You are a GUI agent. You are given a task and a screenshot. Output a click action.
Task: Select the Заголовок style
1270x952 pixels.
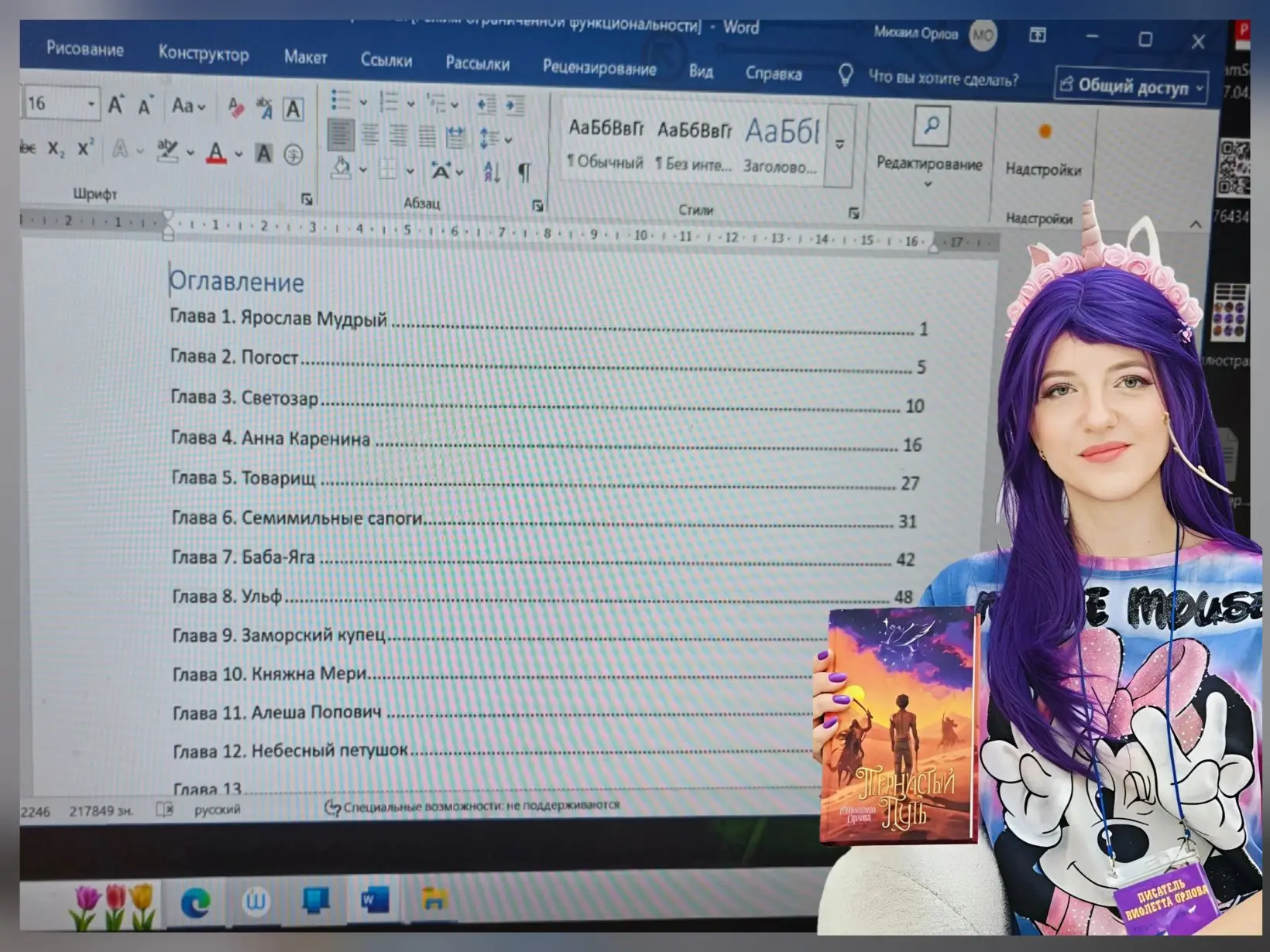click(x=781, y=147)
